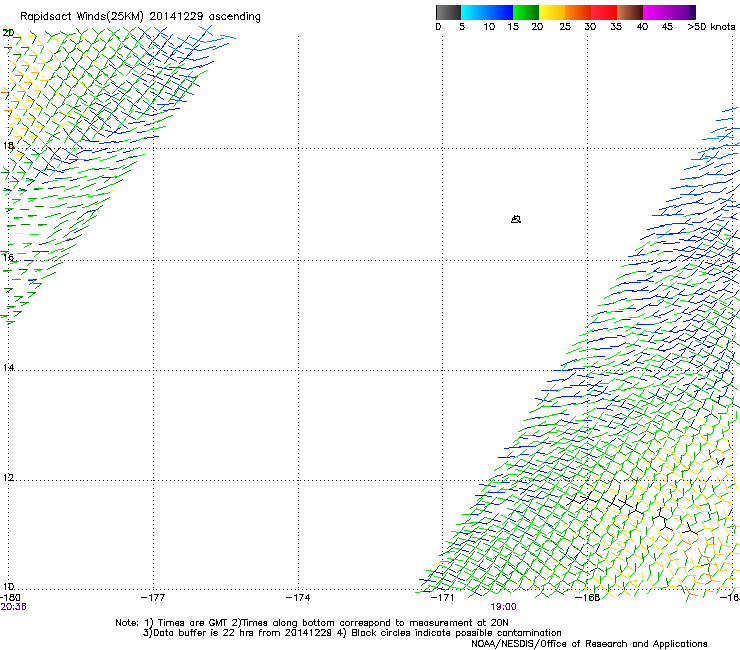Click the longitude label '-174'

point(298,598)
